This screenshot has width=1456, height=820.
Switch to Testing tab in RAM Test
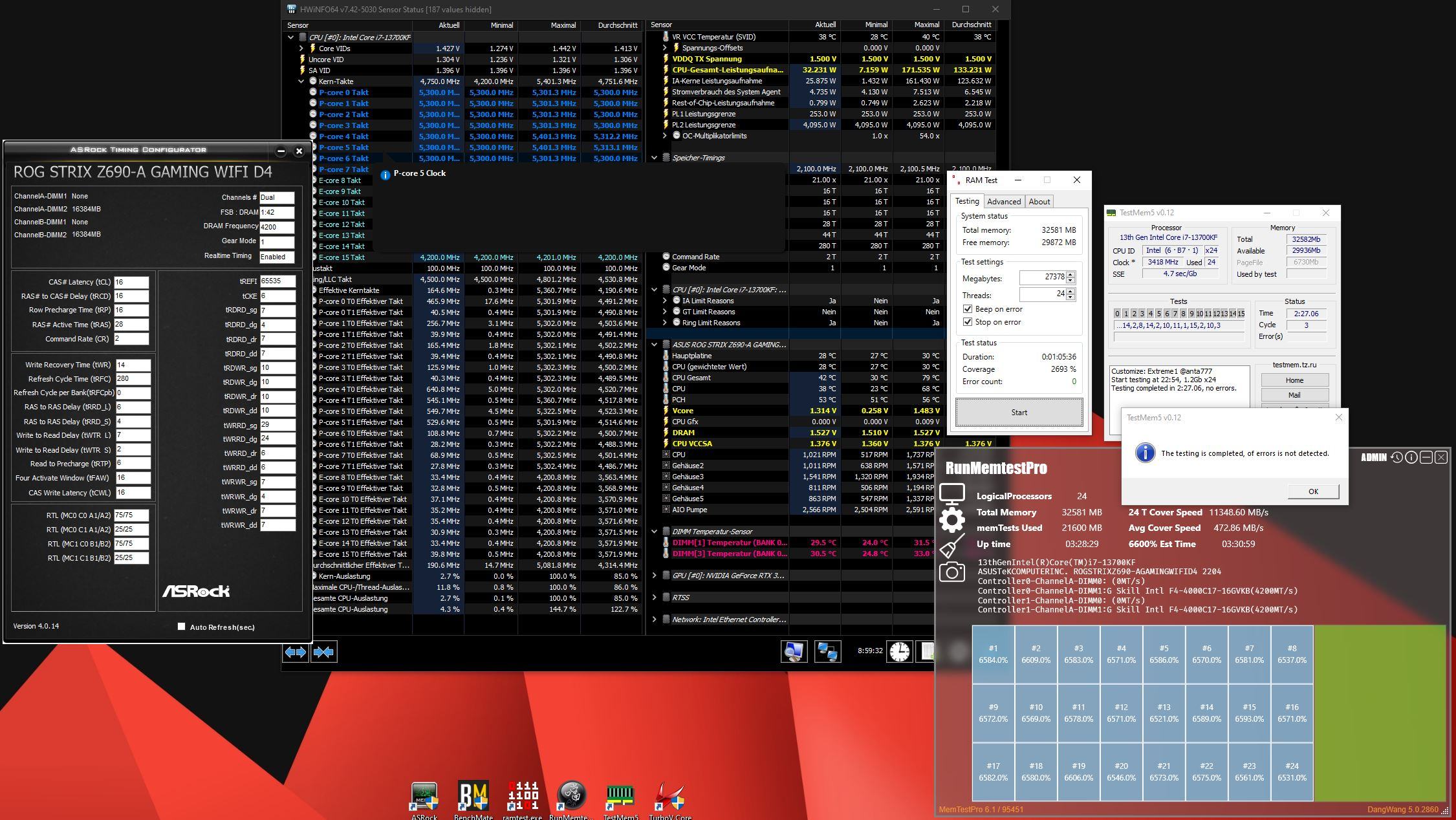click(x=967, y=201)
